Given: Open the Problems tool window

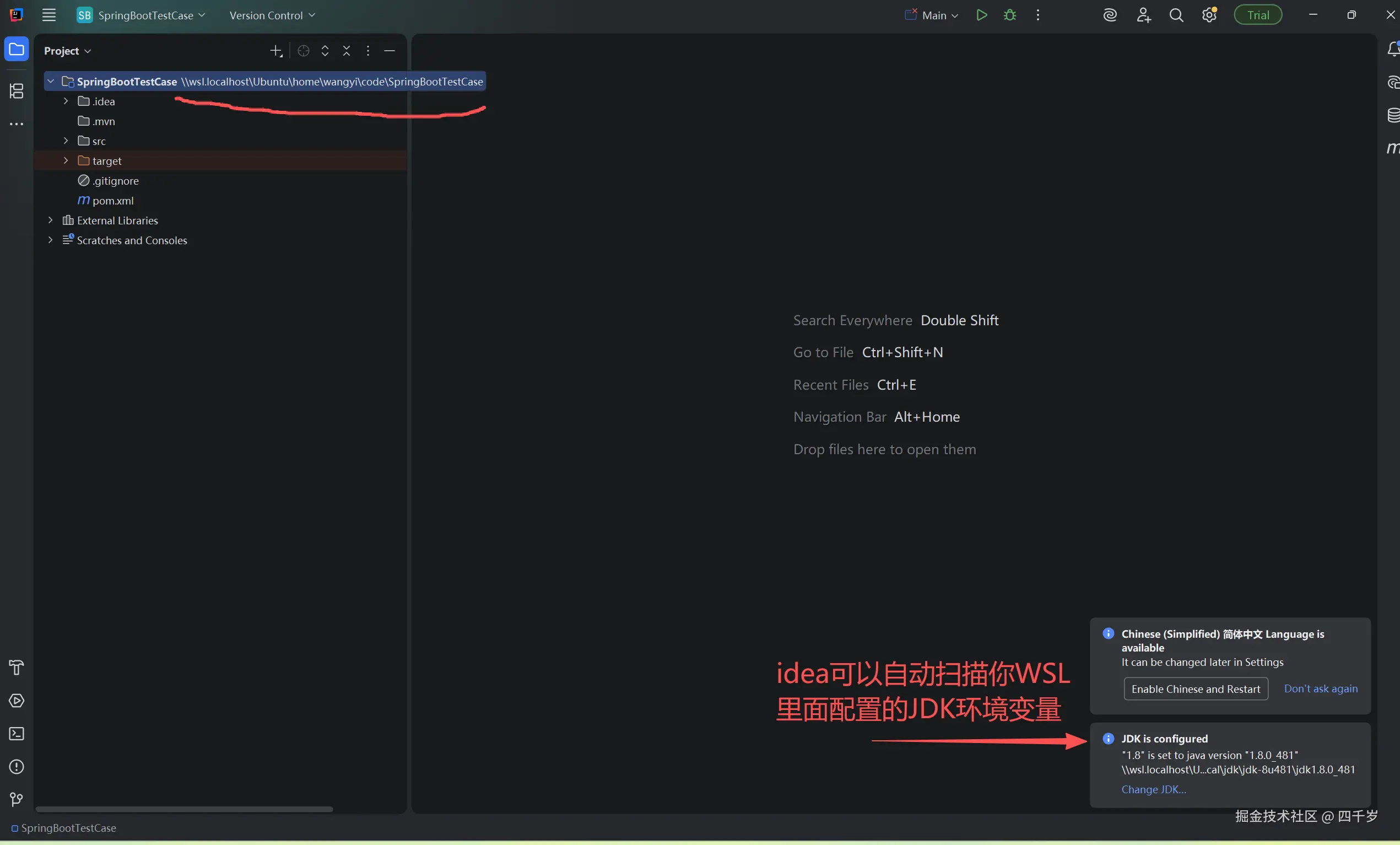Looking at the screenshot, I should coord(17,767).
